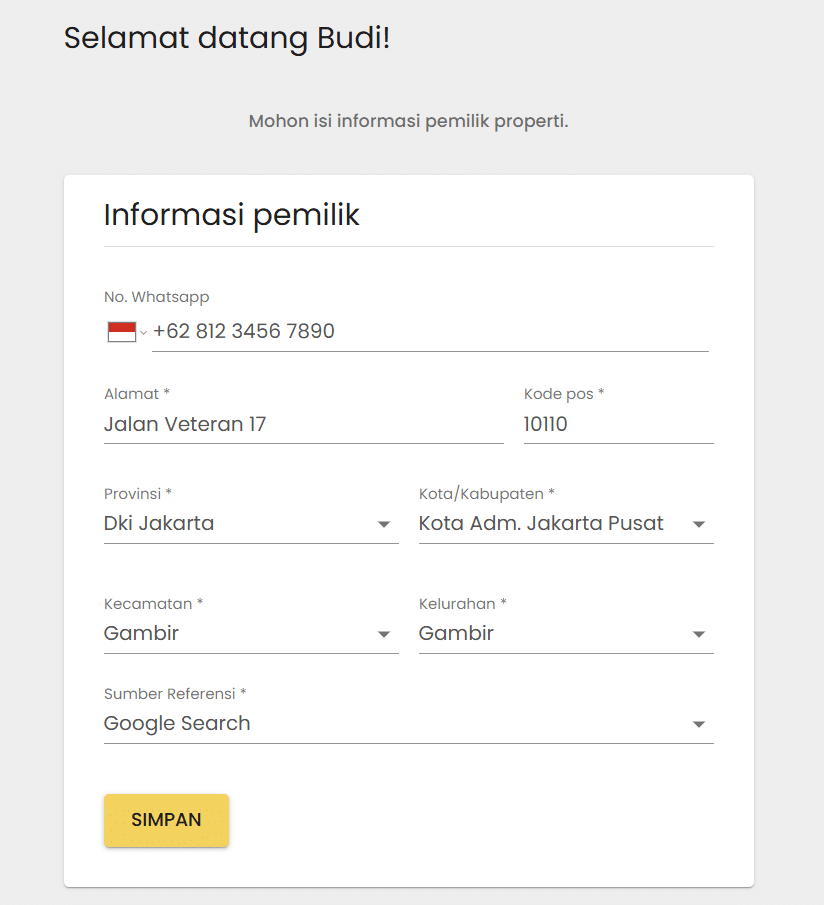Click the Gambir kelurahan value

[456, 633]
